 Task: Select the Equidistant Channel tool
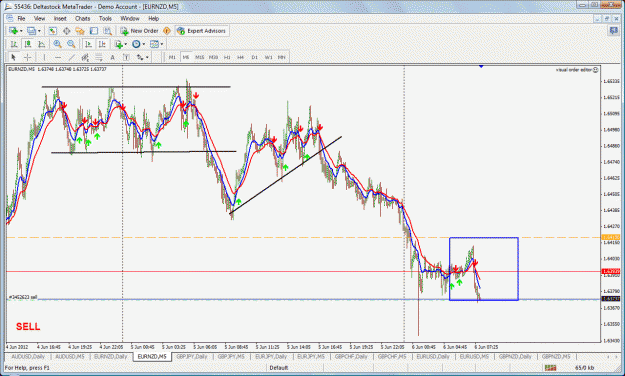click(85, 57)
